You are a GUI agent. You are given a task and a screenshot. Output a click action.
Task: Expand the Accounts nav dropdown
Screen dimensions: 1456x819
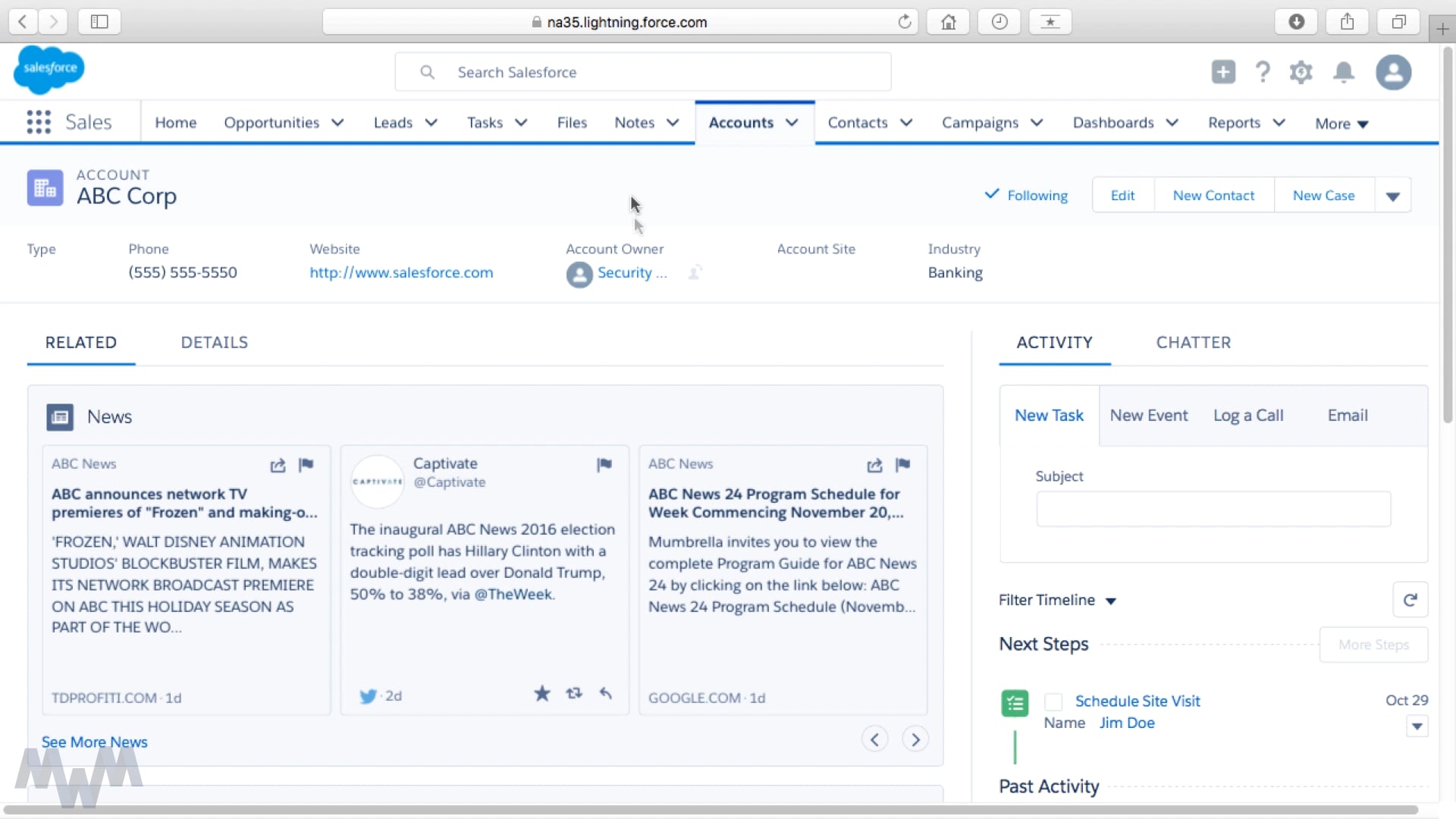coord(792,123)
